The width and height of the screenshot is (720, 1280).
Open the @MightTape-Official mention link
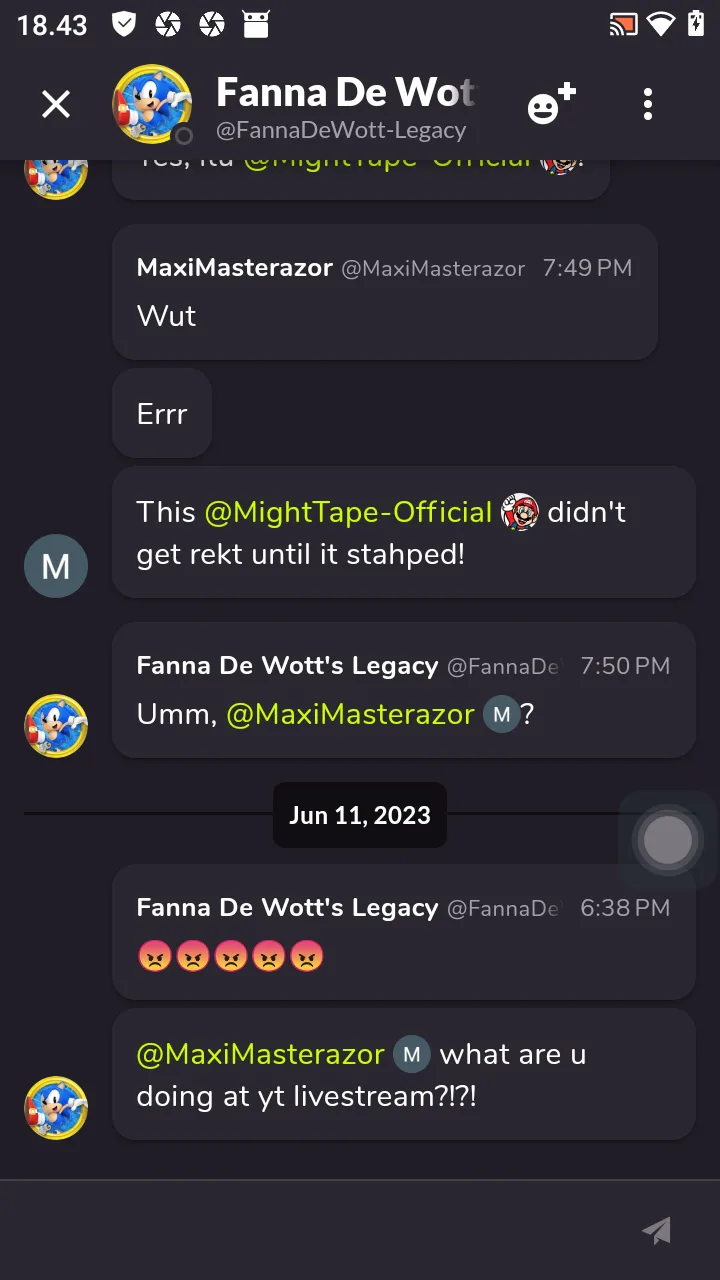[x=348, y=512]
